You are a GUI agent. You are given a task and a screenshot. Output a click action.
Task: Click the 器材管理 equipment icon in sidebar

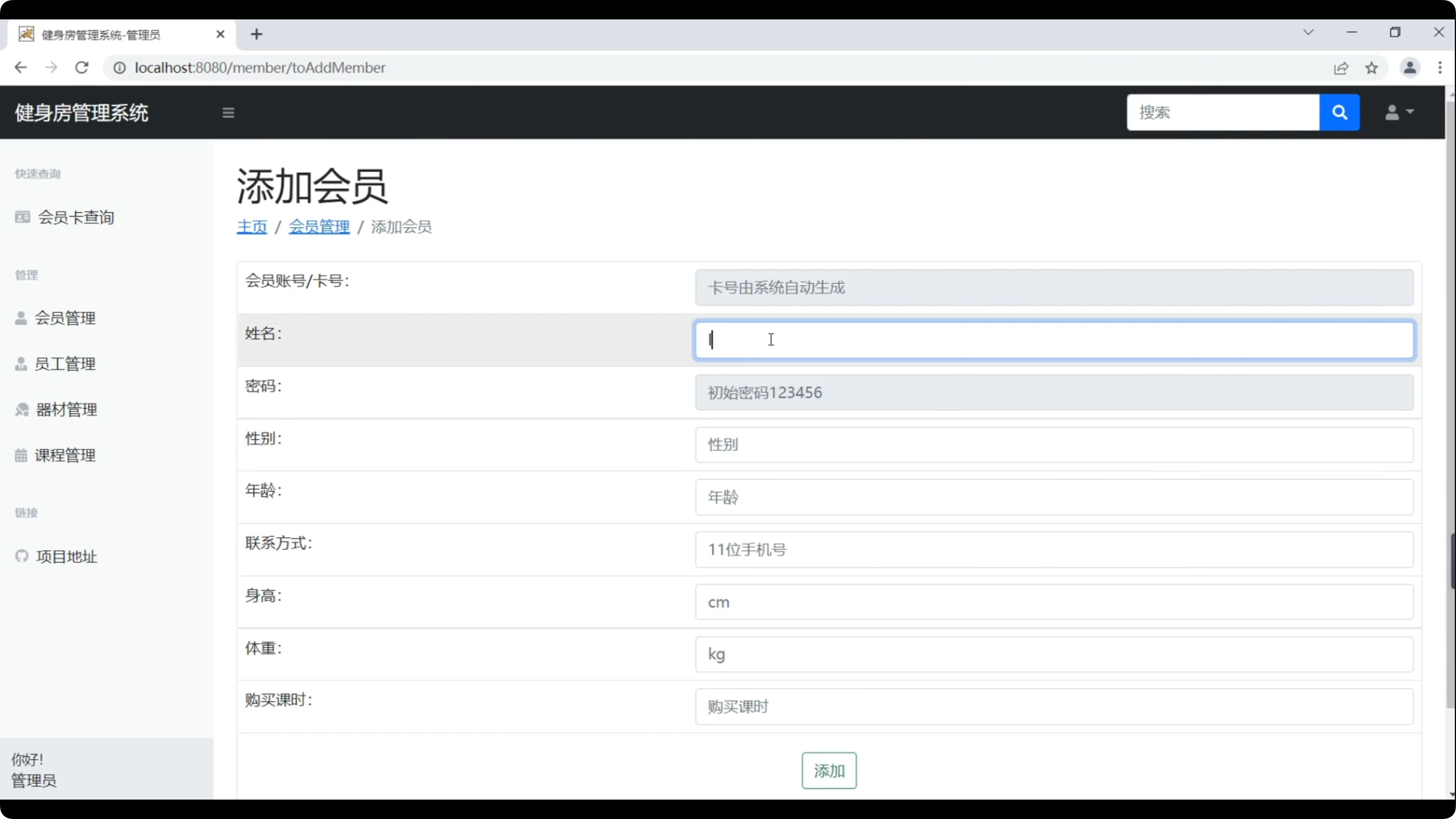coord(22,410)
